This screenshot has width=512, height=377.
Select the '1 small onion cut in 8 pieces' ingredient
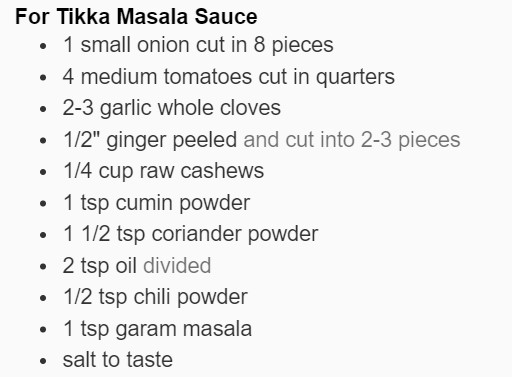(198, 45)
